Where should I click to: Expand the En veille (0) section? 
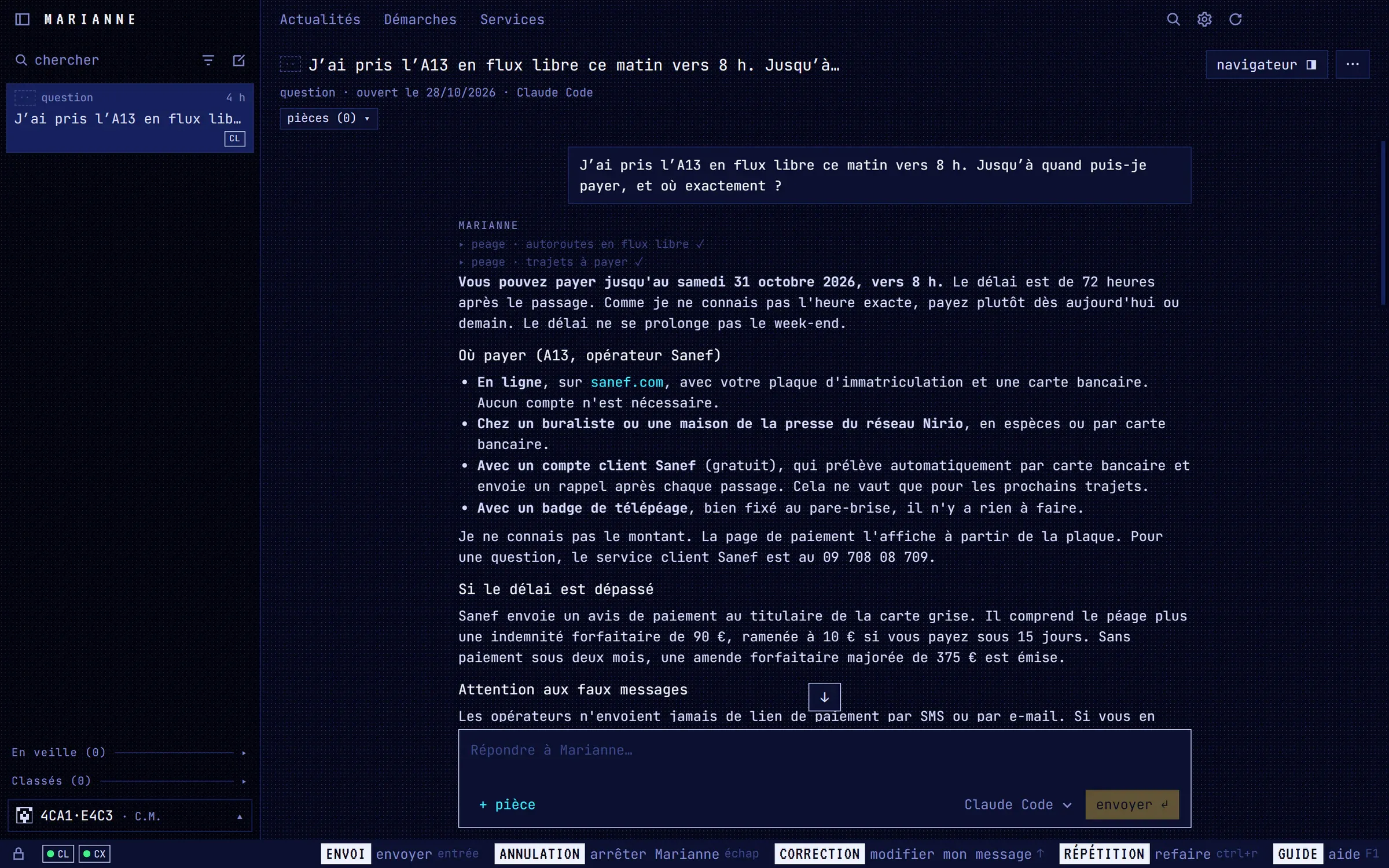pyautogui.click(x=130, y=752)
